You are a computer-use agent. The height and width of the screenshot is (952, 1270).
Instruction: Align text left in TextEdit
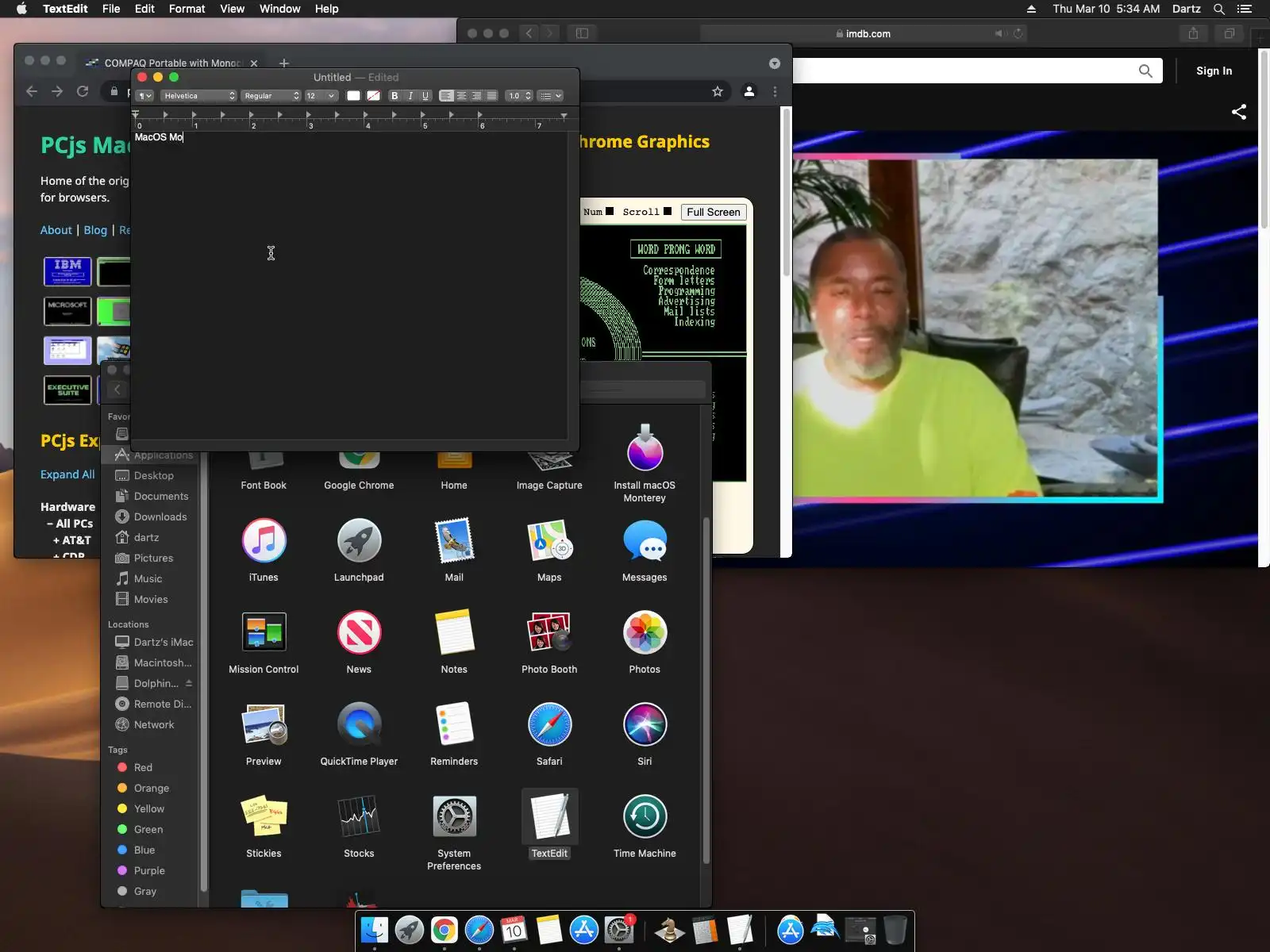point(446,96)
